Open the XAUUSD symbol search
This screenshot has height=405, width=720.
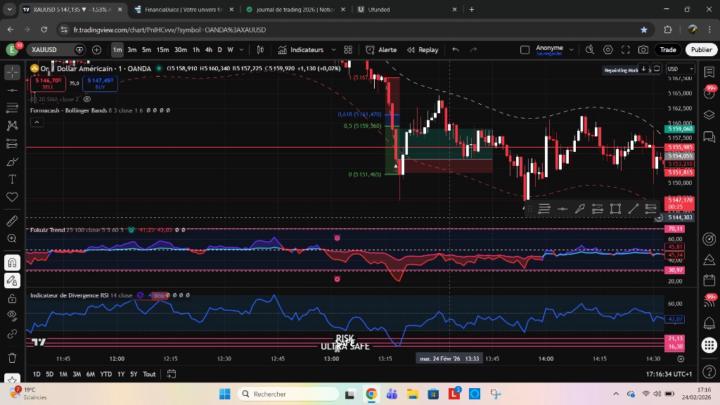tap(45, 49)
